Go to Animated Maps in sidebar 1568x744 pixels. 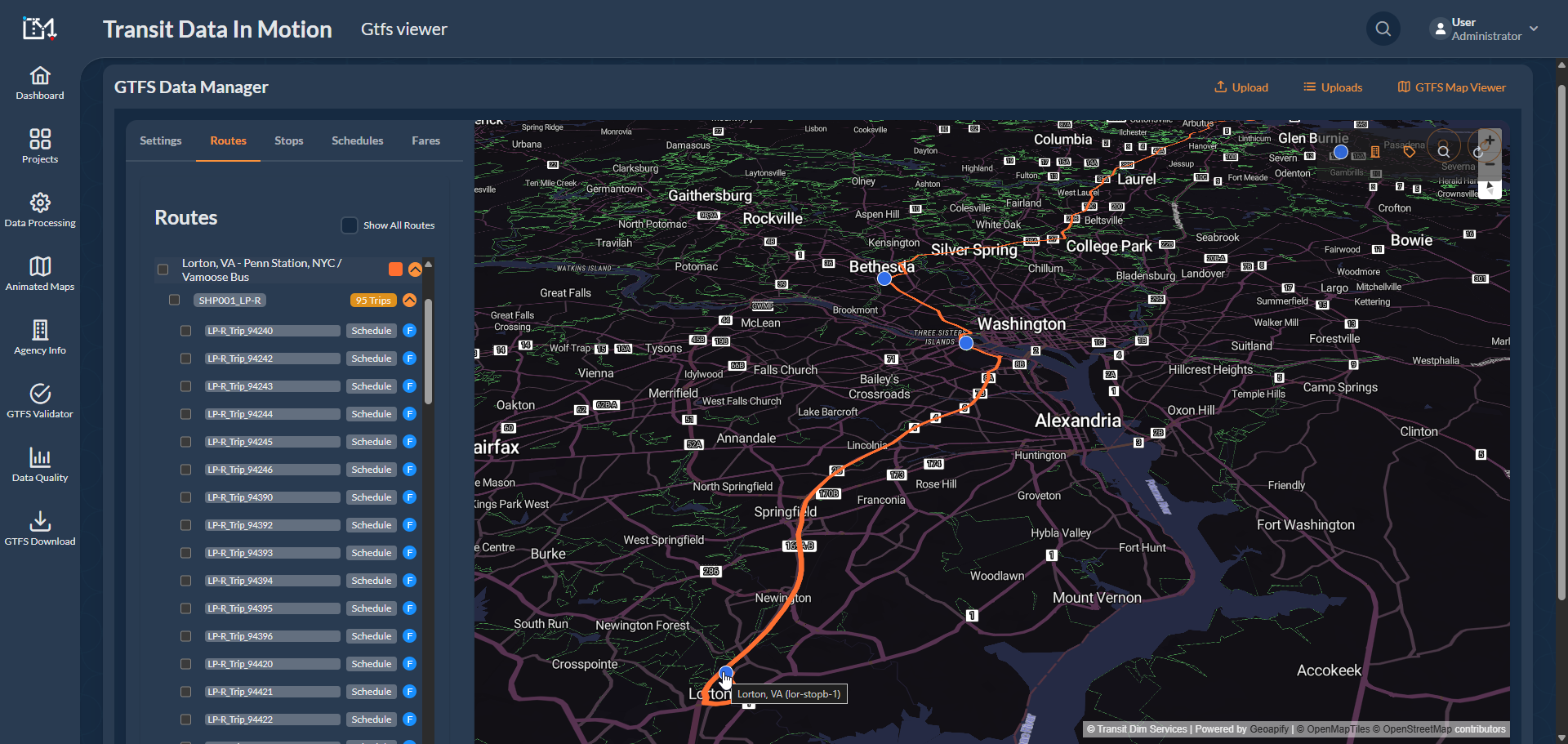[40, 274]
